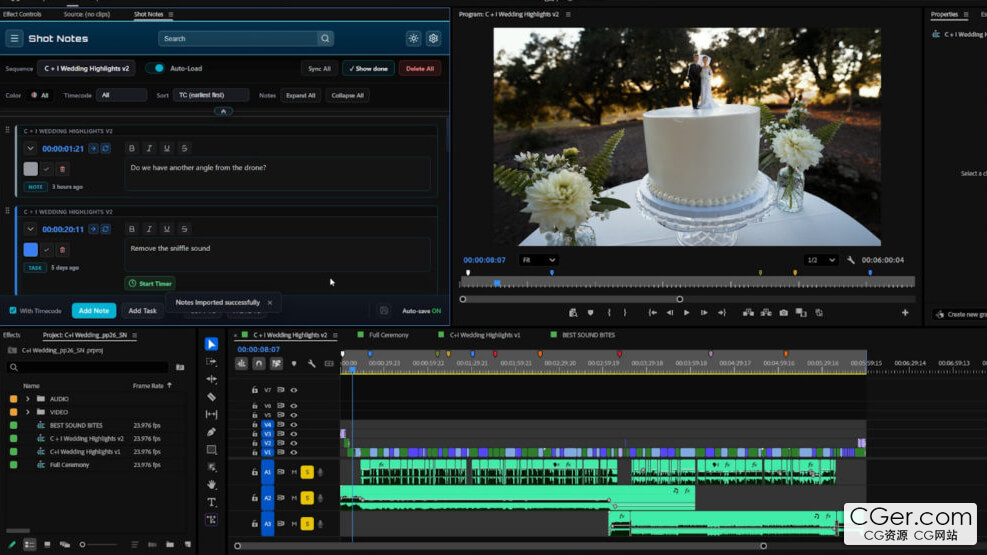The height and width of the screenshot is (555, 987).
Task: Toggle lock on track A3
Action: 254,524
